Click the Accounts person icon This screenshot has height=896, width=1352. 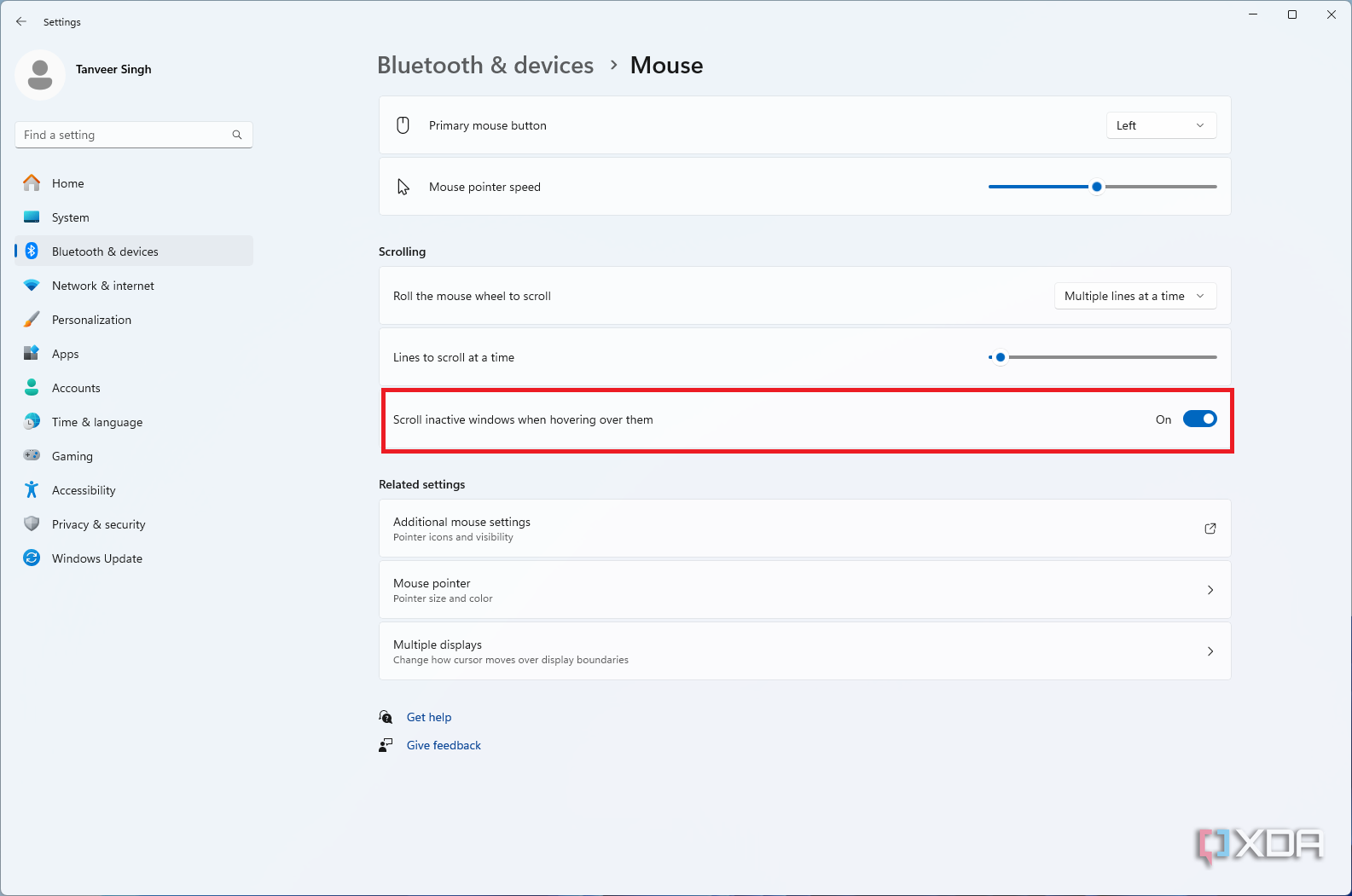(x=32, y=387)
